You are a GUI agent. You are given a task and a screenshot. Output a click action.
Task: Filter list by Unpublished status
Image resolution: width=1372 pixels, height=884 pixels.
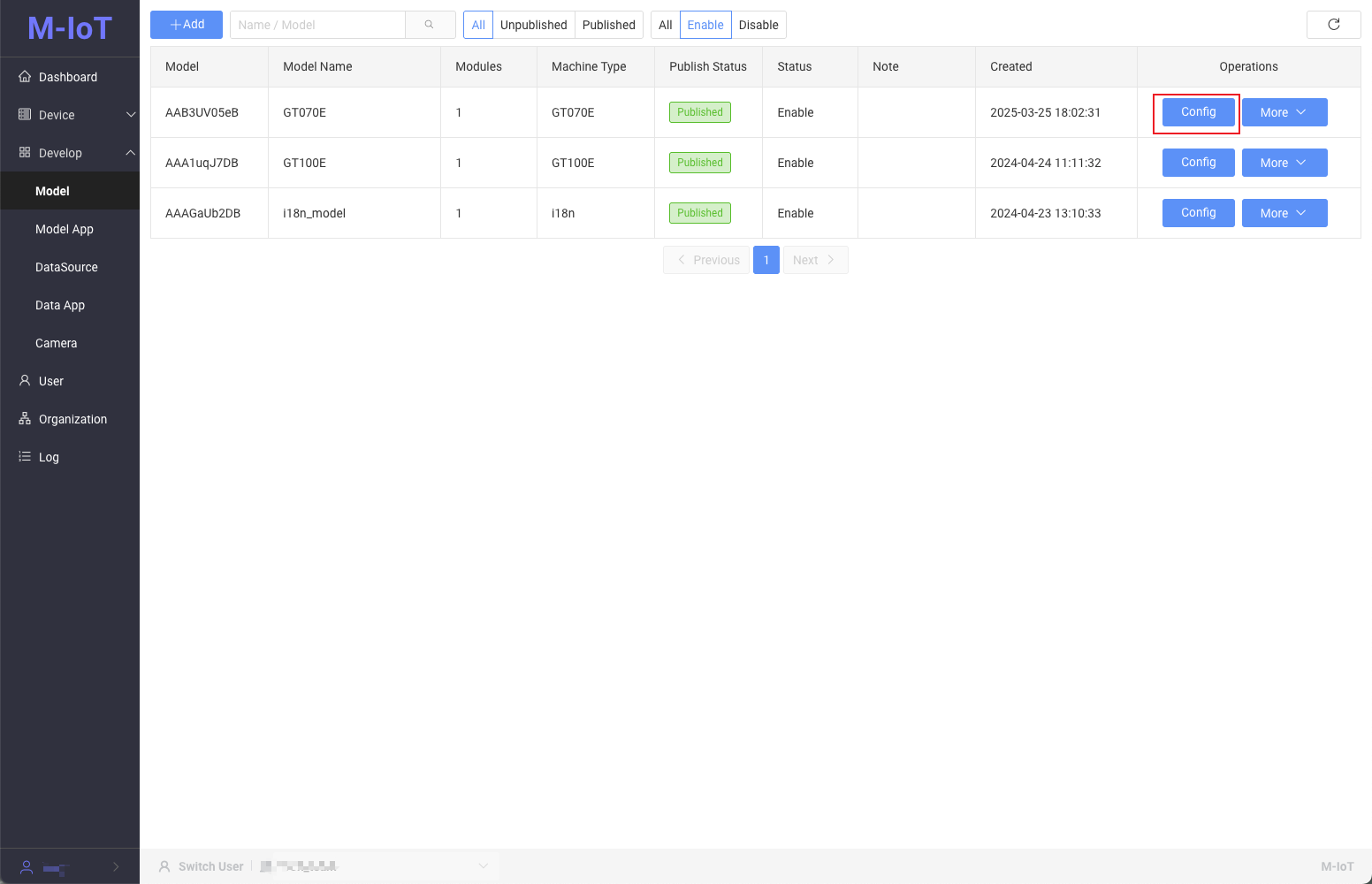533,25
